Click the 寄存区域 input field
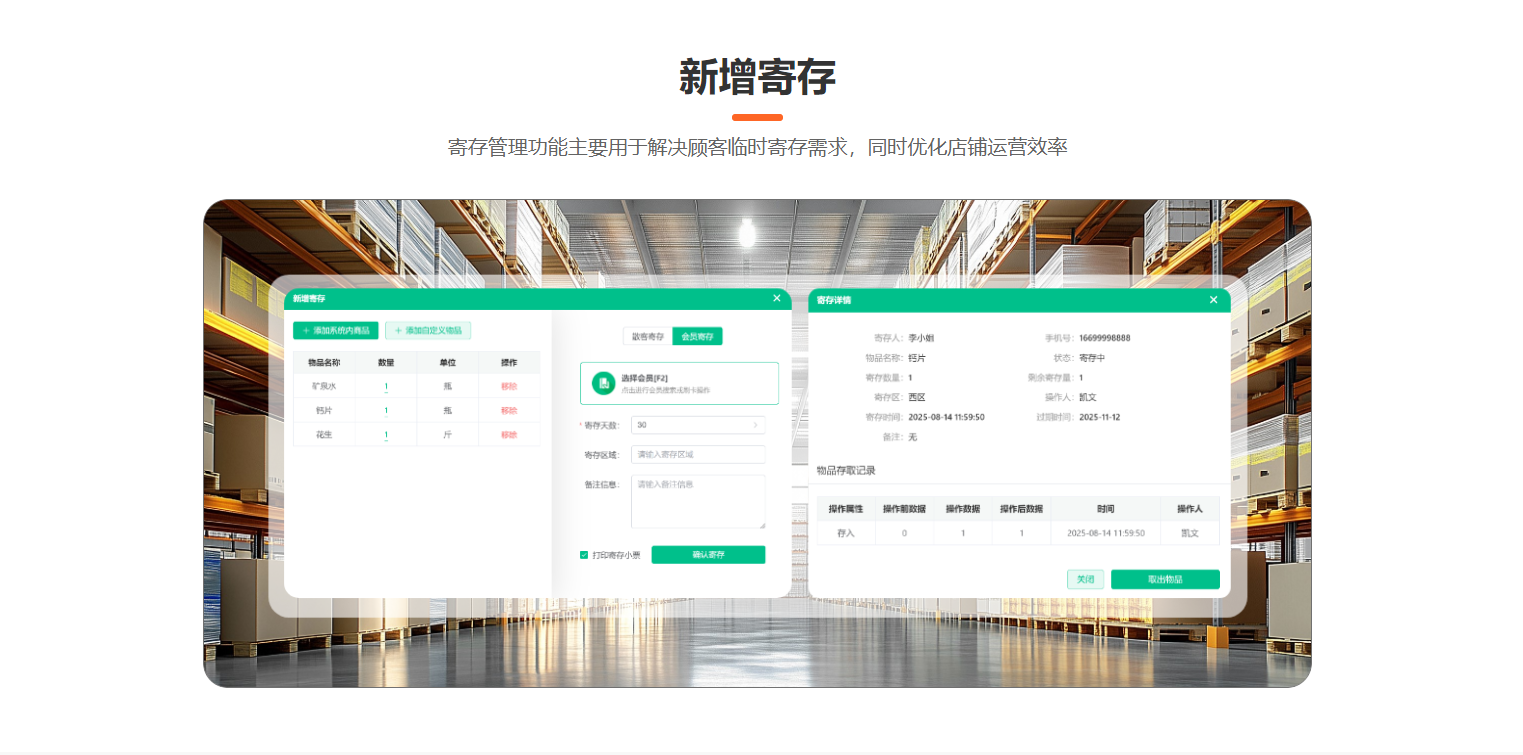 (x=698, y=454)
